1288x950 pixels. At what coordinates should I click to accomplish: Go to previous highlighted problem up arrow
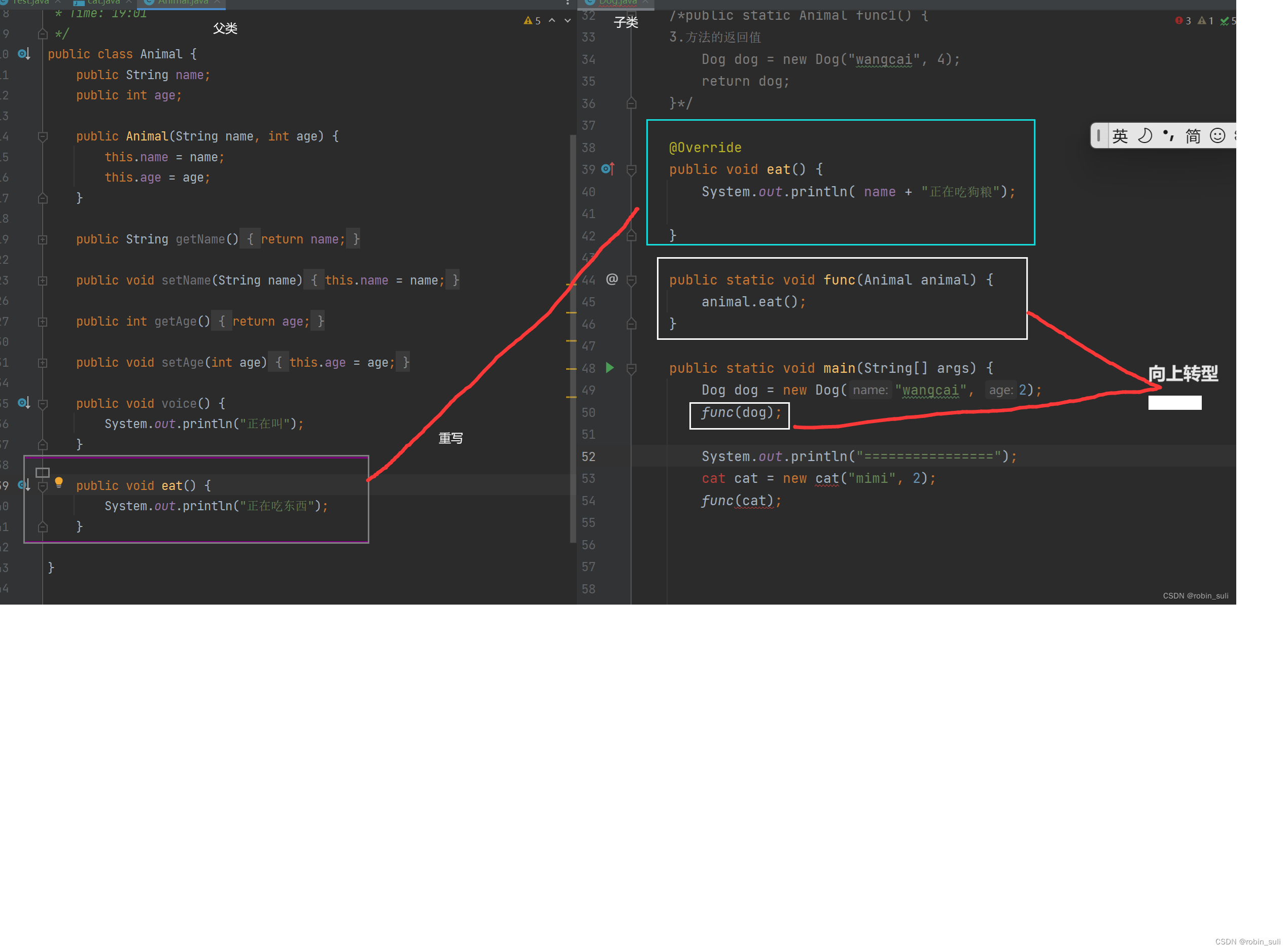(x=552, y=21)
